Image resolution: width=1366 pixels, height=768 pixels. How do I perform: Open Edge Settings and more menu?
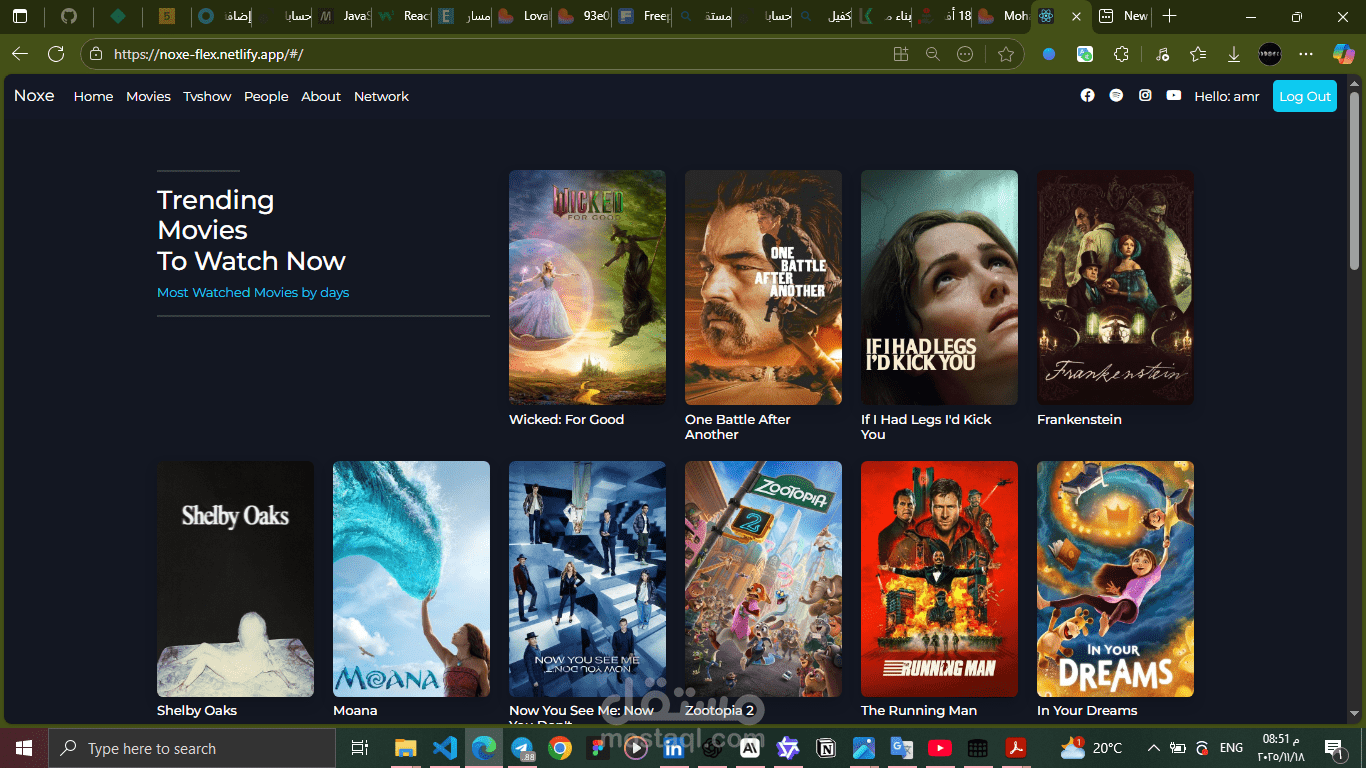tap(1306, 54)
